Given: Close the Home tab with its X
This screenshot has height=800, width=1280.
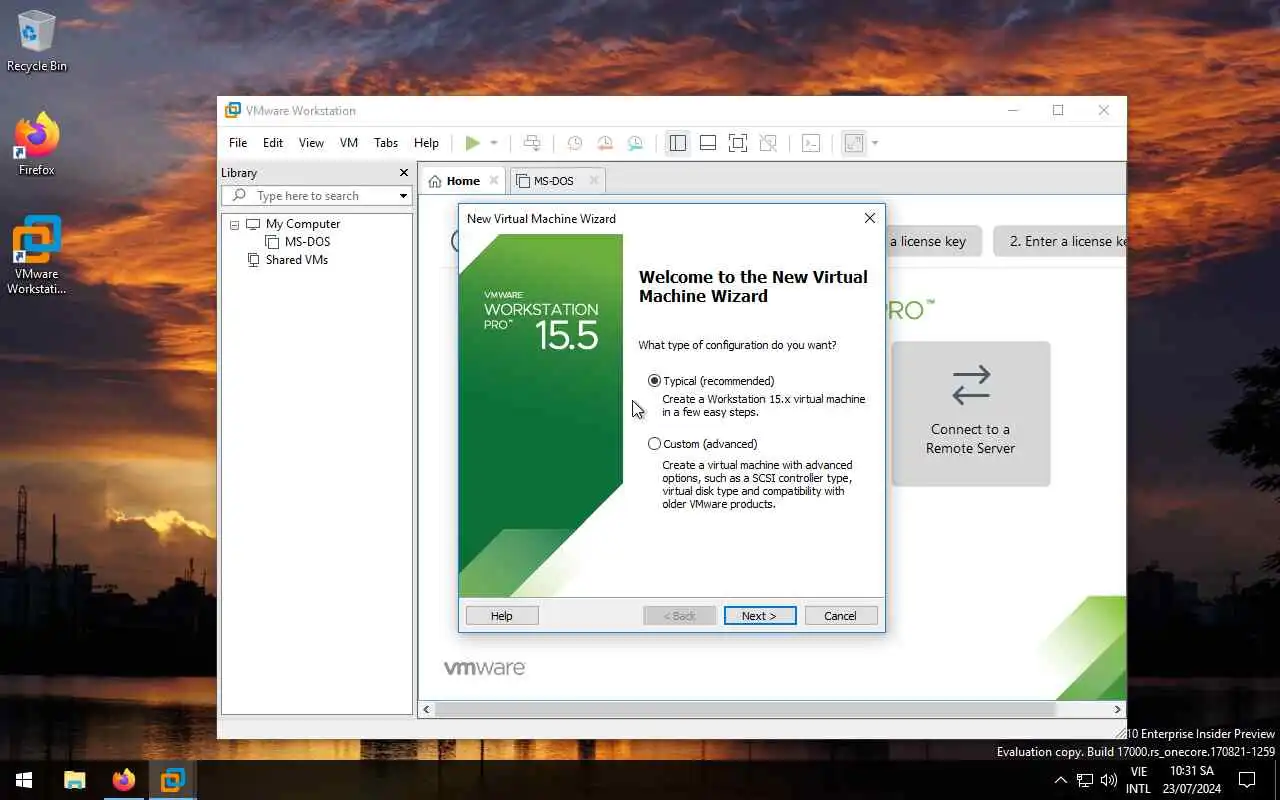Looking at the screenshot, I should (493, 181).
